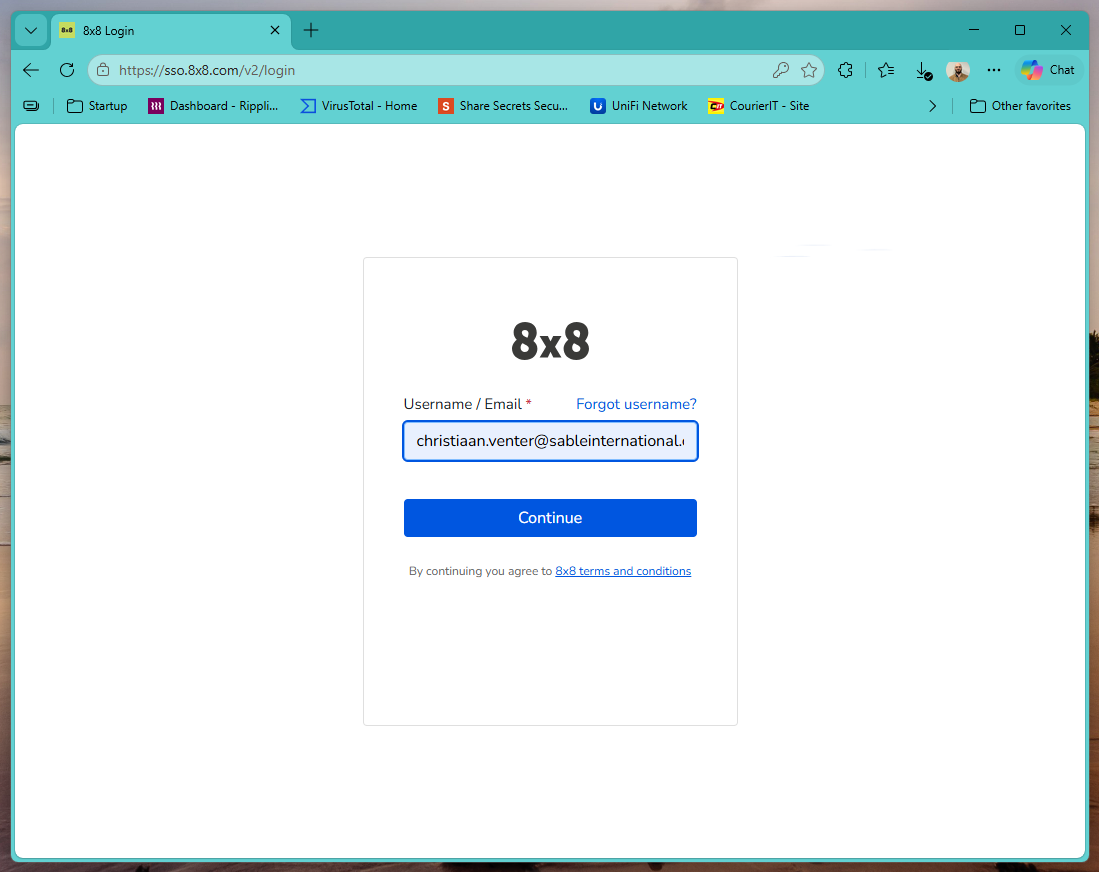This screenshot has height=872, width=1099.
Task: Select the 8x8 Login tab
Action: pyautogui.click(x=171, y=31)
